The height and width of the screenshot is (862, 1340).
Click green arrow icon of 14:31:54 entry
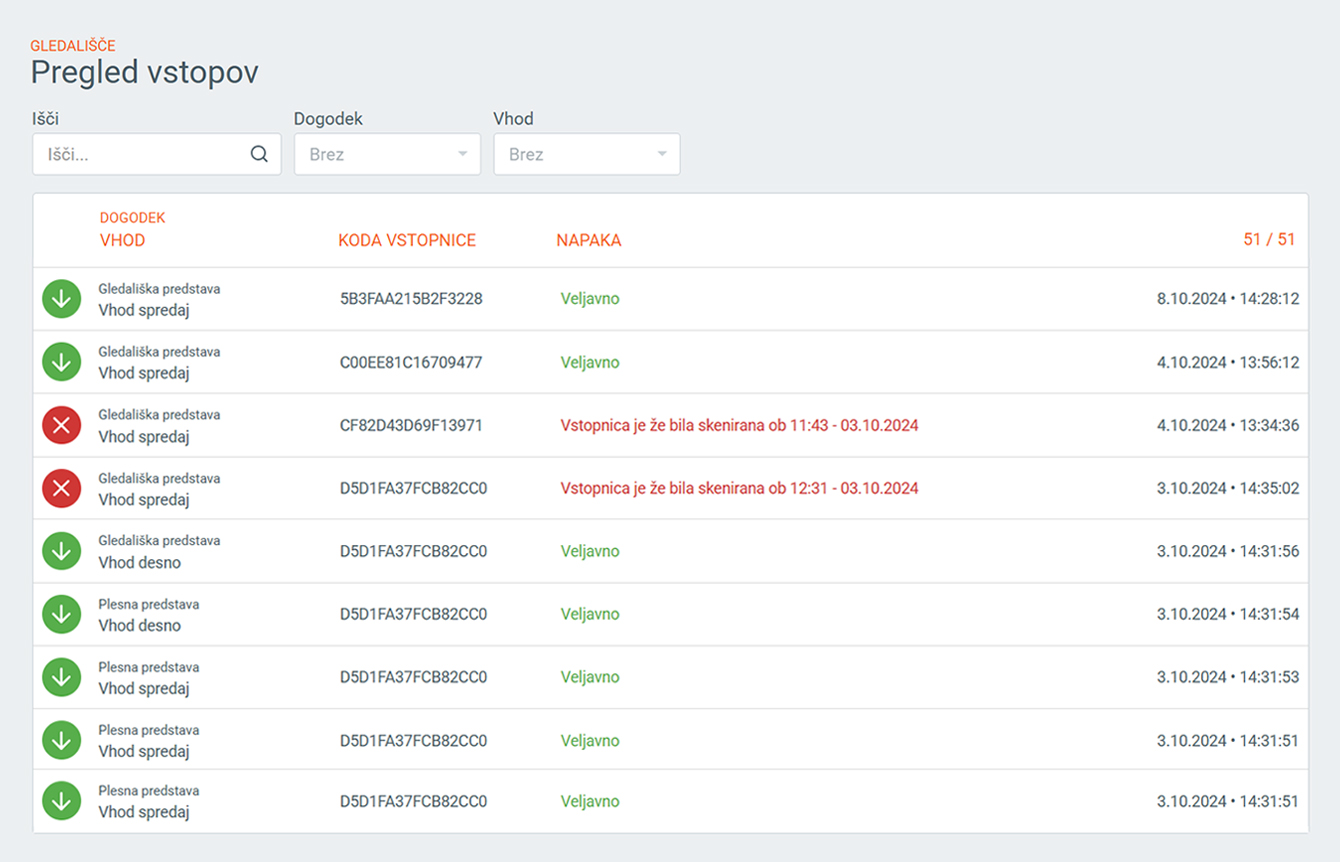click(x=62, y=614)
